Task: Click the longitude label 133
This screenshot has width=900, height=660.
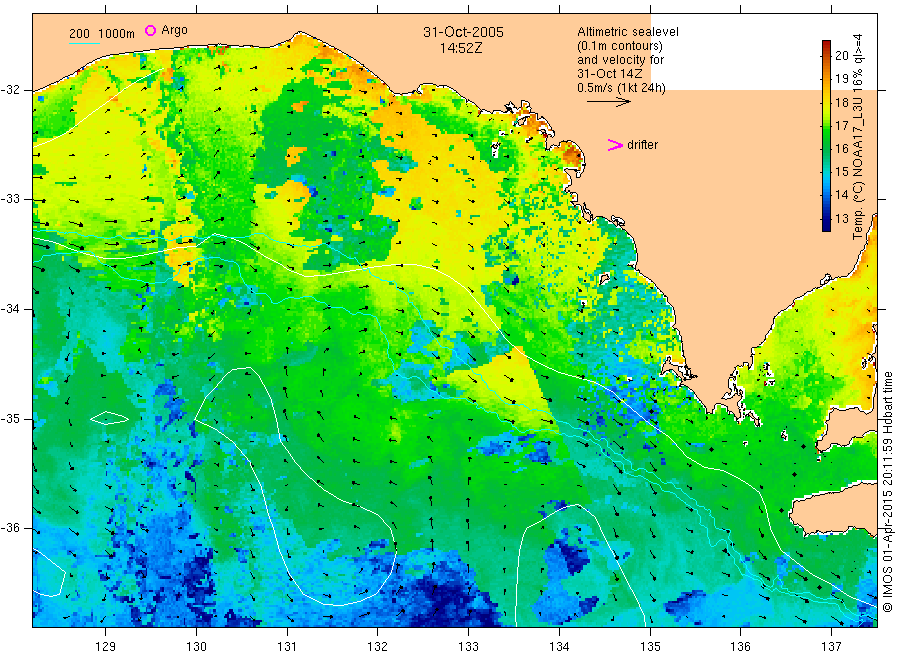Action: click(468, 646)
